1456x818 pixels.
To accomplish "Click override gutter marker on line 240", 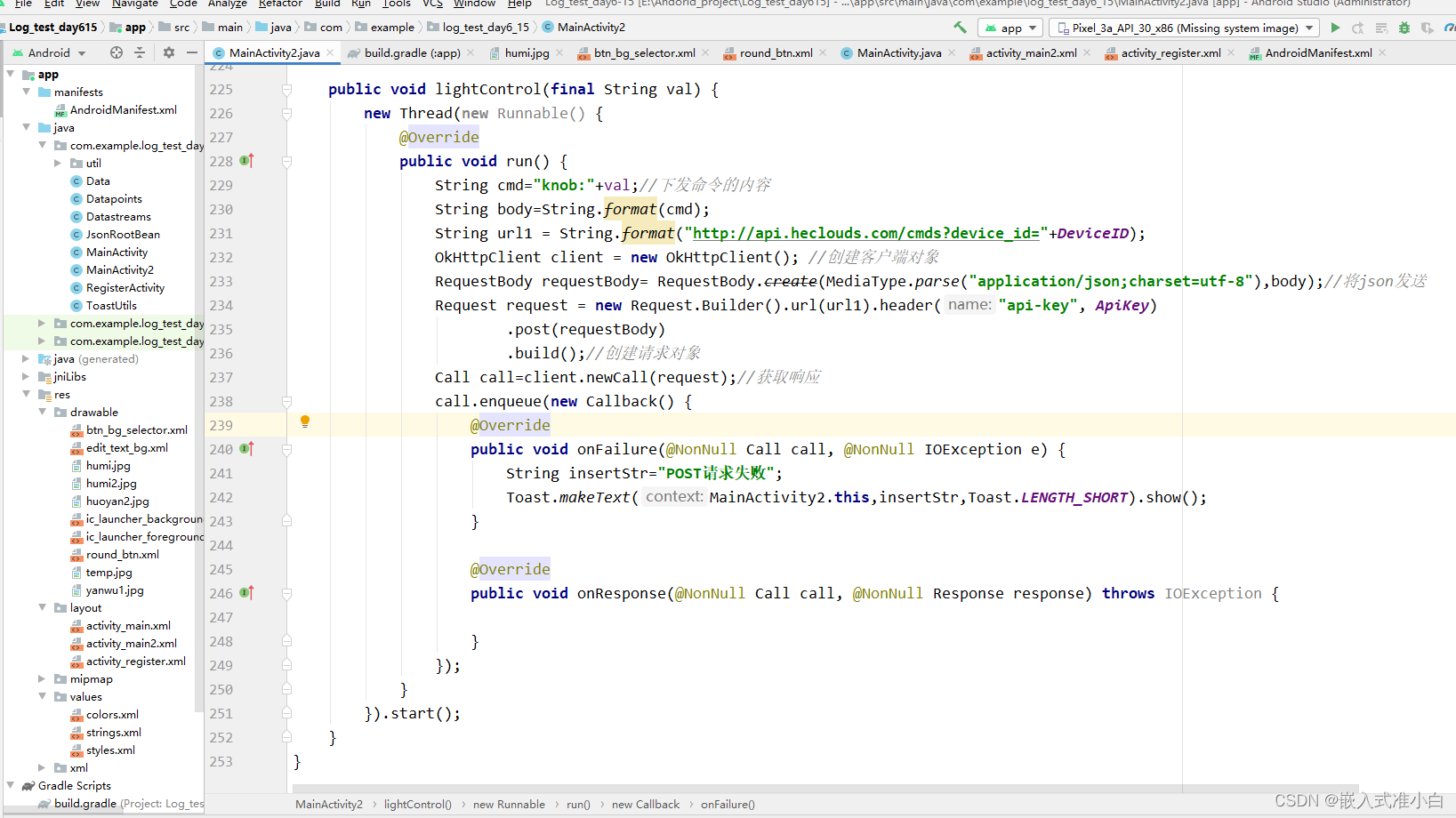I will click(246, 449).
